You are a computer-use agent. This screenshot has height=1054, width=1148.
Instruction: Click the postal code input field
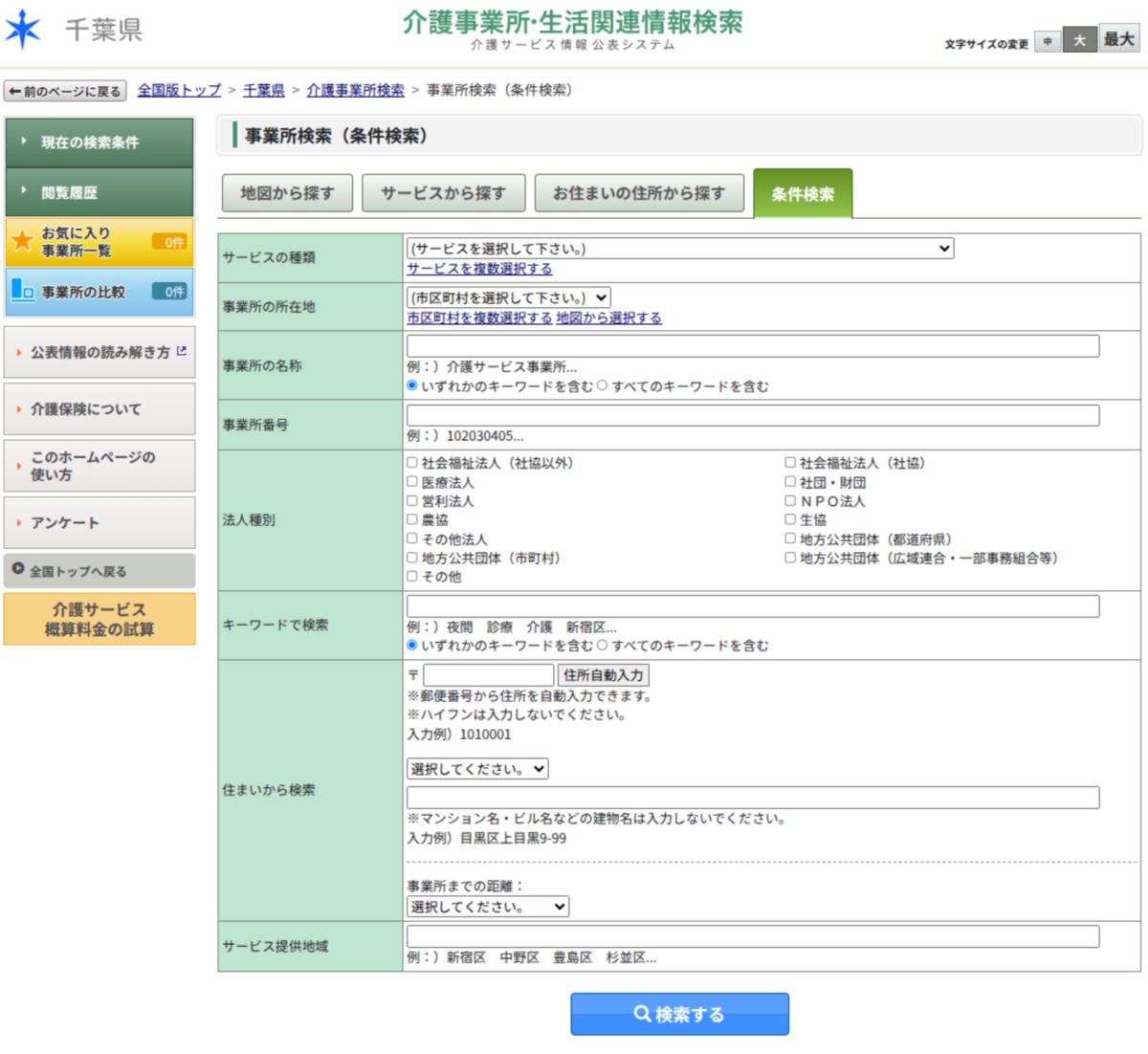489,675
